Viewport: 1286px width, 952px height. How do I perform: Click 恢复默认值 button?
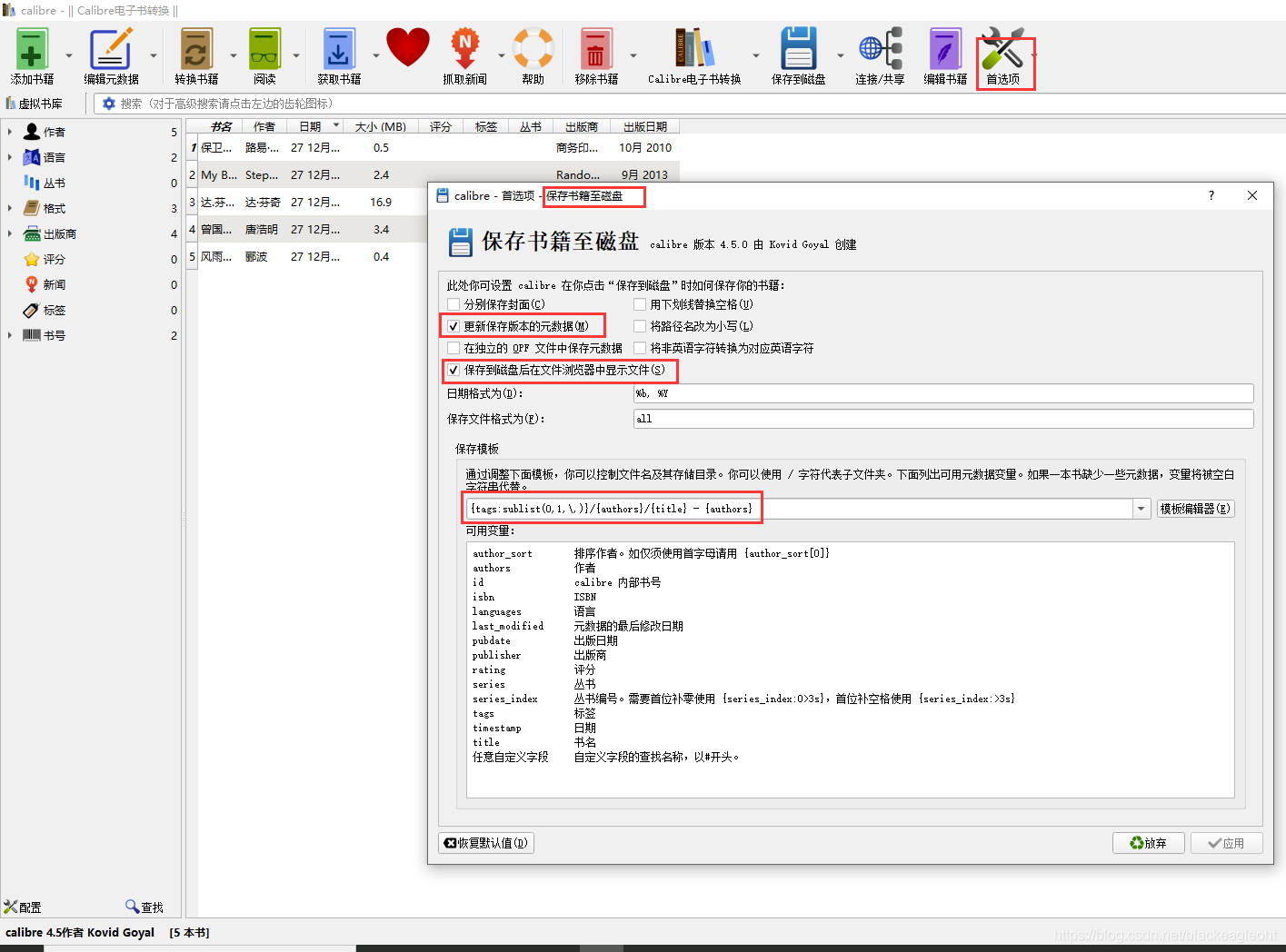[486, 843]
